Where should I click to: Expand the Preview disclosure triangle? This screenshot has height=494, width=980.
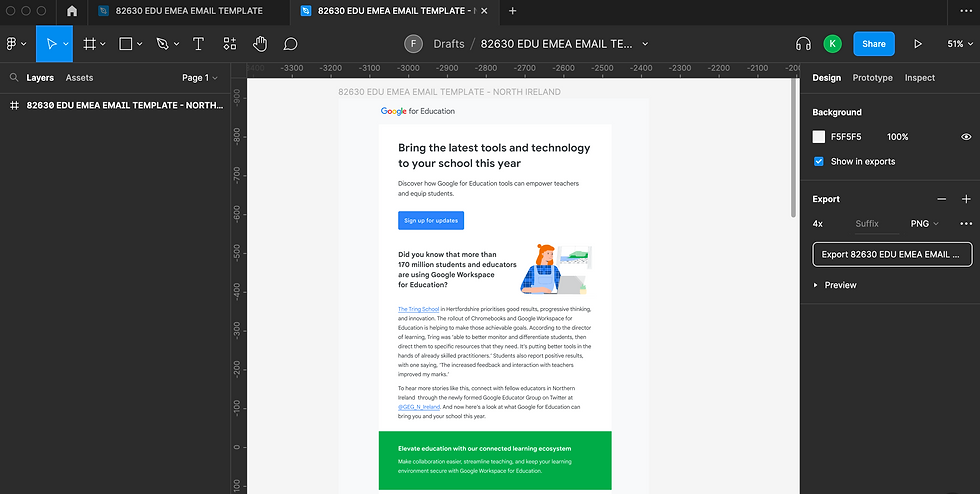(x=816, y=285)
